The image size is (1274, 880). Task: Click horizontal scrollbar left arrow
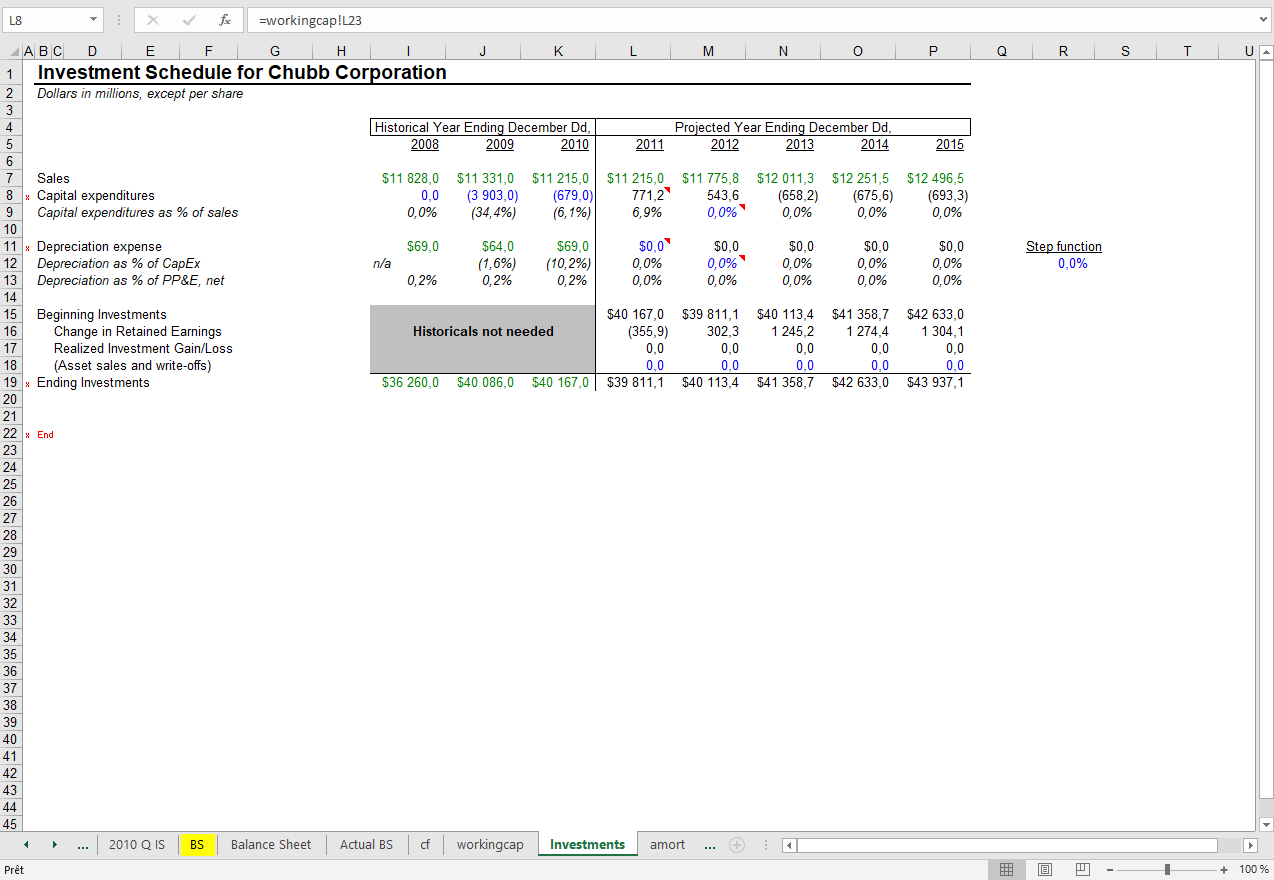tap(789, 845)
